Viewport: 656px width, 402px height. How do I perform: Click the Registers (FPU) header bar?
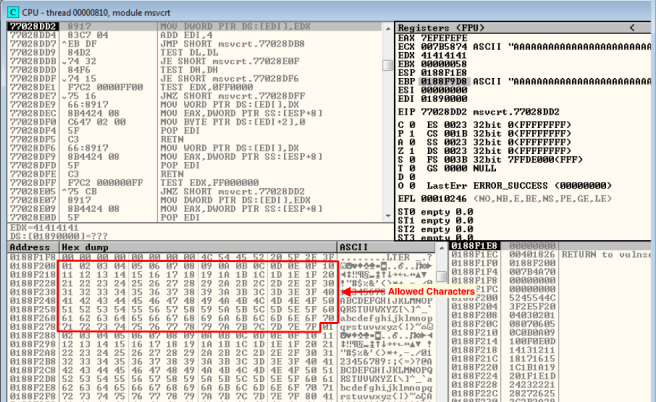(520, 27)
